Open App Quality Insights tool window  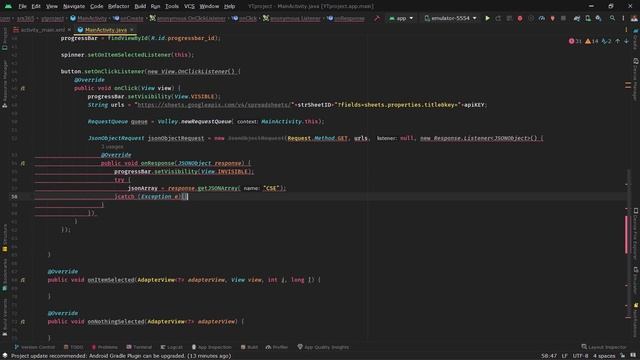click(323, 347)
